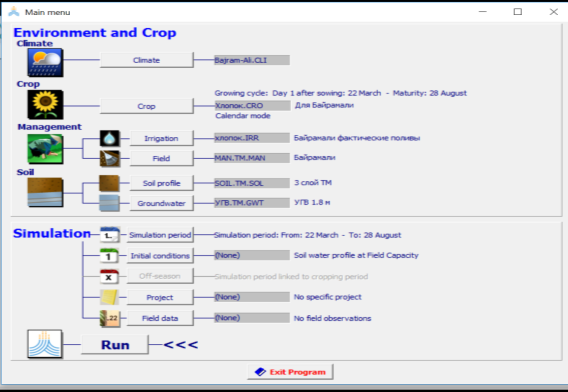This screenshot has width=568, height=392.
Task: Click the yellow Project notepad icon
Action: tap(110, 297)
